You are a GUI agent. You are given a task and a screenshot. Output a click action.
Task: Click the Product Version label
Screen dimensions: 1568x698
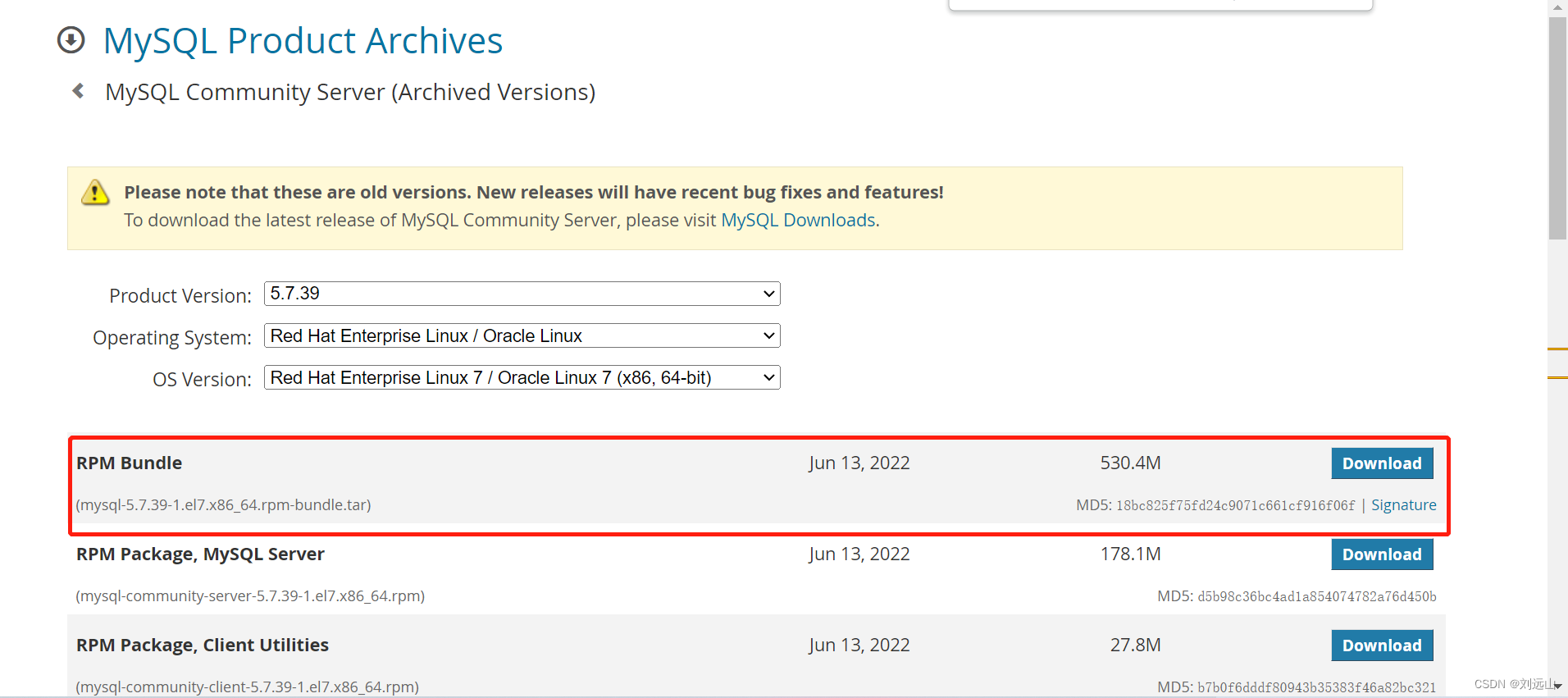[x=180, y=295]
